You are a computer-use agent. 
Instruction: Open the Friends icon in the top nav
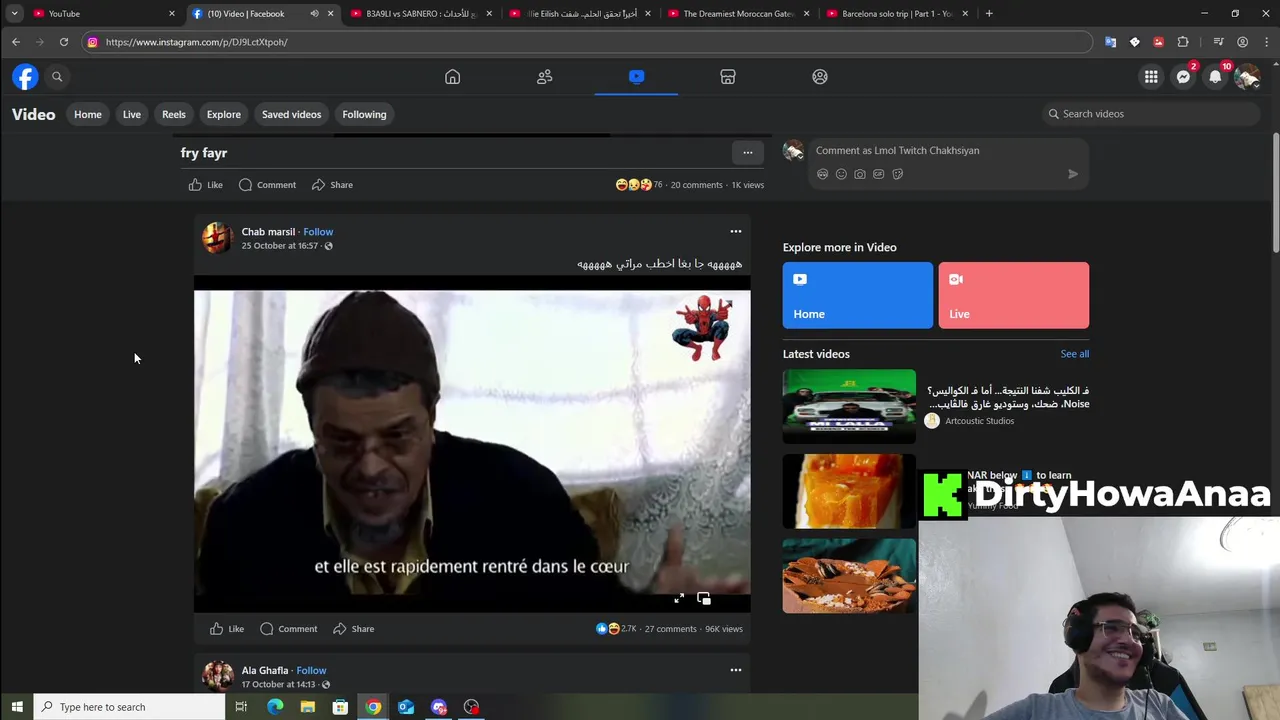(544, 77)
